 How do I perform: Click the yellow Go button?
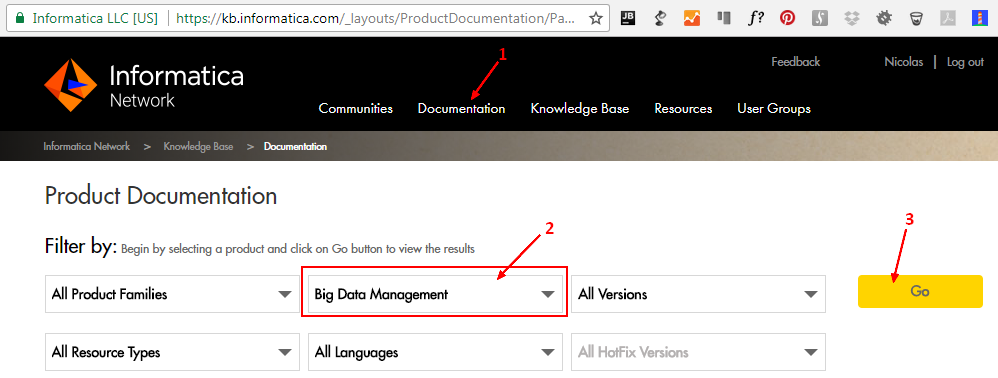pyautogui.click(x=920, y=291)
